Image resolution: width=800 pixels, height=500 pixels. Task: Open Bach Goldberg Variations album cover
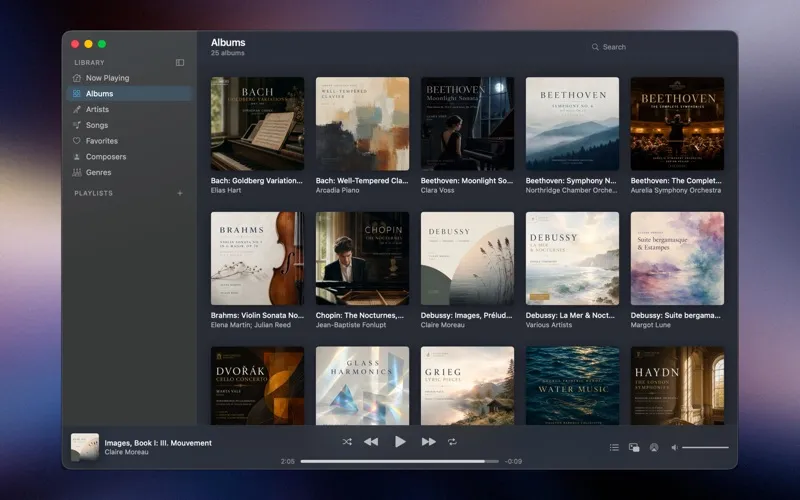click(257, 123)
